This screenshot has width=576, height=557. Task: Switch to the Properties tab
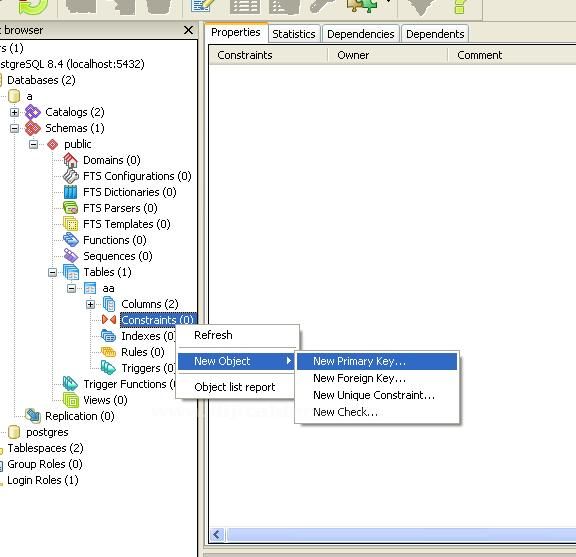click(x=236, y=32)
